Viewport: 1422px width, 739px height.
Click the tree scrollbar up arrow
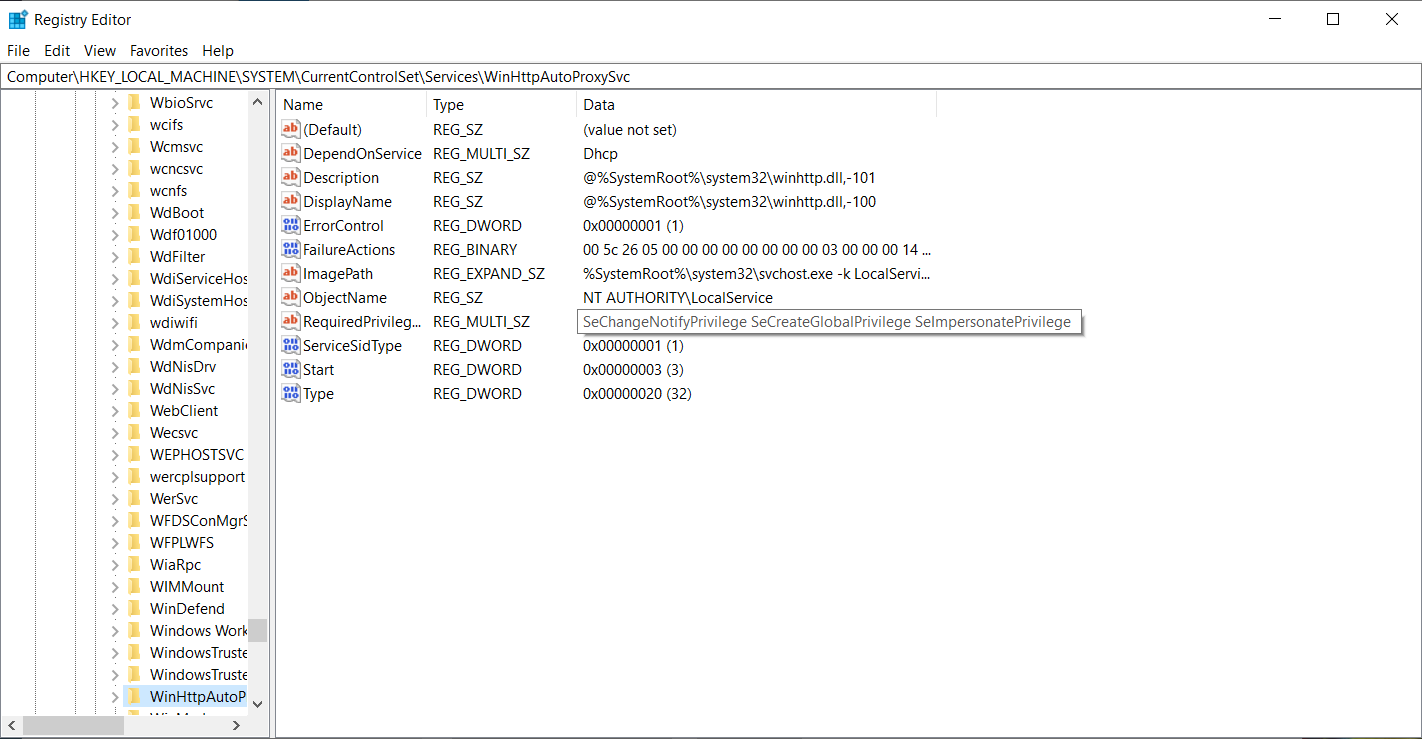click(x=257, y=102)
